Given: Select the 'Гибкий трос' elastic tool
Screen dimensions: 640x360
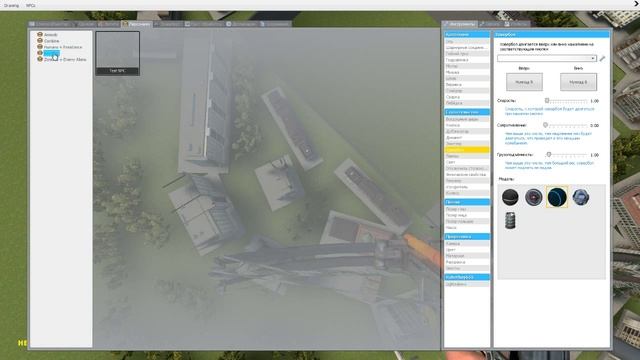Looking at the screenshot, I should coord(467,54).
